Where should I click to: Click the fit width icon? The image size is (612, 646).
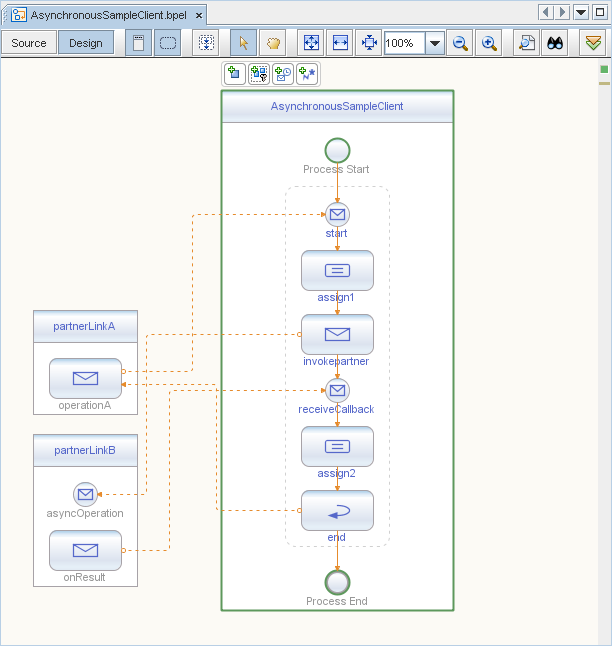point(340,43)
